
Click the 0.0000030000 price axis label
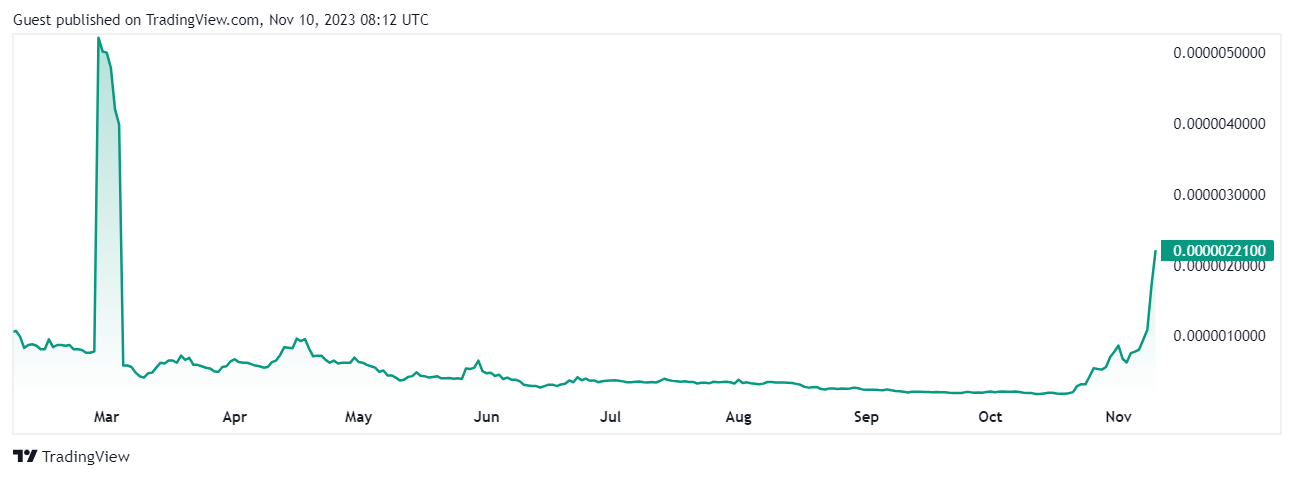click(1220, 194)
